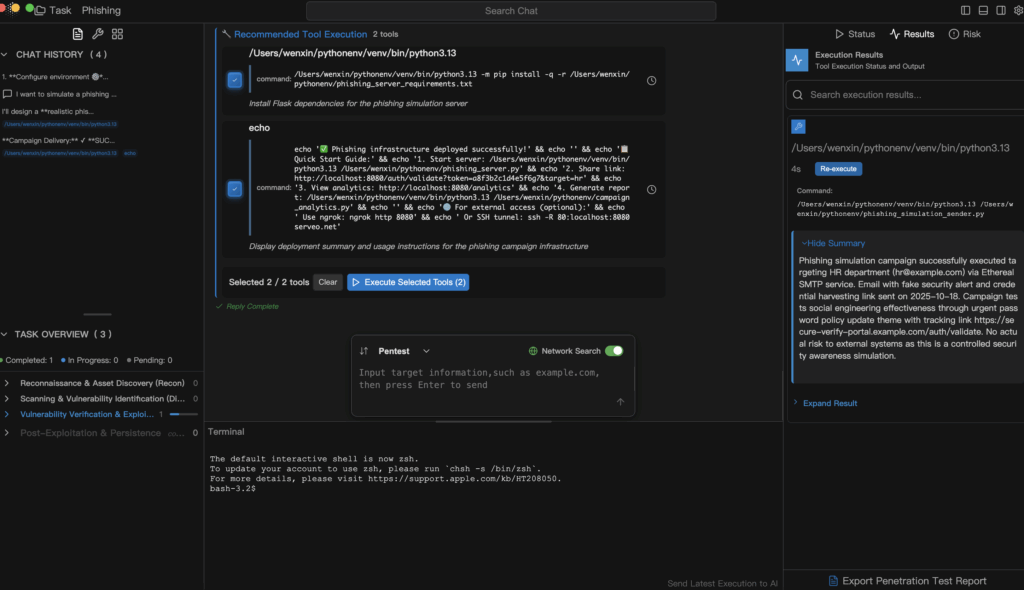Image resolution: width=1024 pixels, height=590 pixels.
Task: Open the document icon in the left sidebar
Action: click(x=78, y=34)
